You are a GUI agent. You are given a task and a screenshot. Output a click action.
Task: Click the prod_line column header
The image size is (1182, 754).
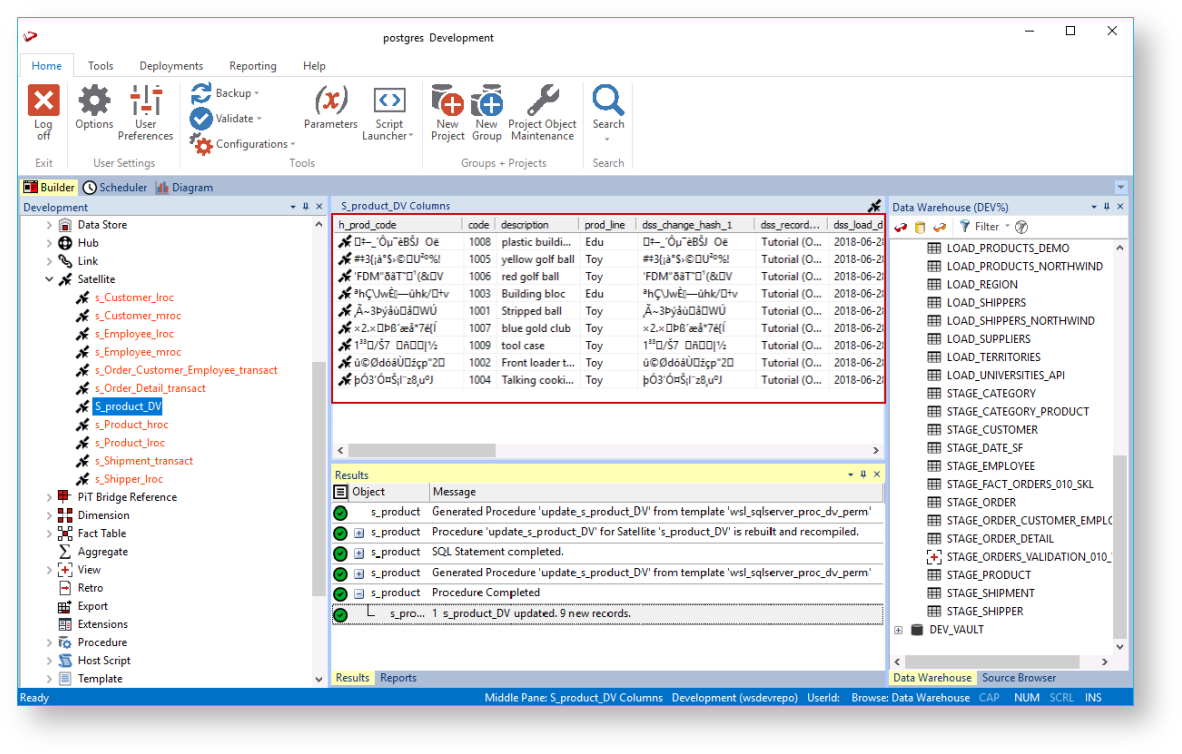tap(604, 225)
